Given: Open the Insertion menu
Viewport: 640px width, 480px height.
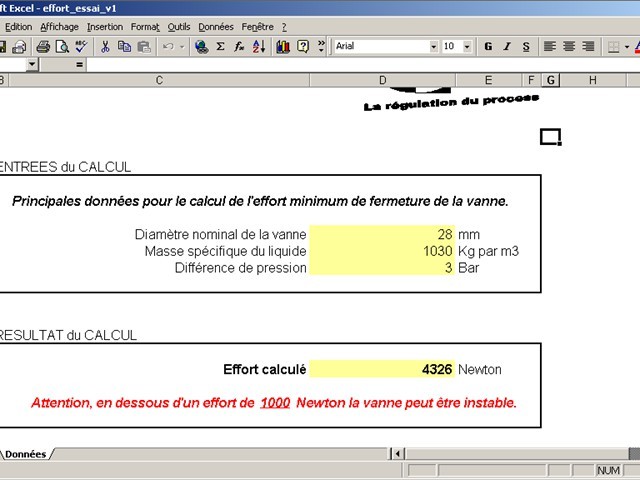Looking at the screenshot, I should [105, 27].
